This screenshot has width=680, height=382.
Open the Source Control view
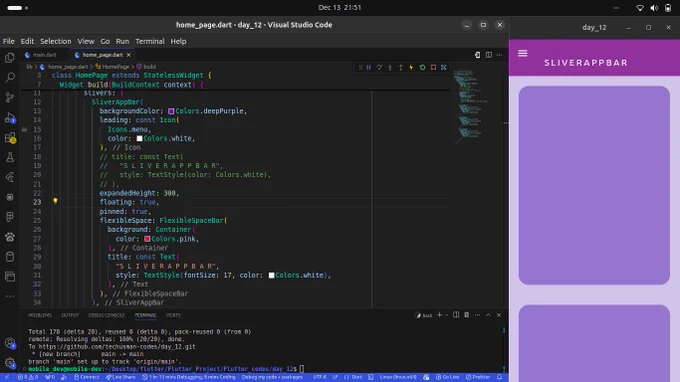10,97
